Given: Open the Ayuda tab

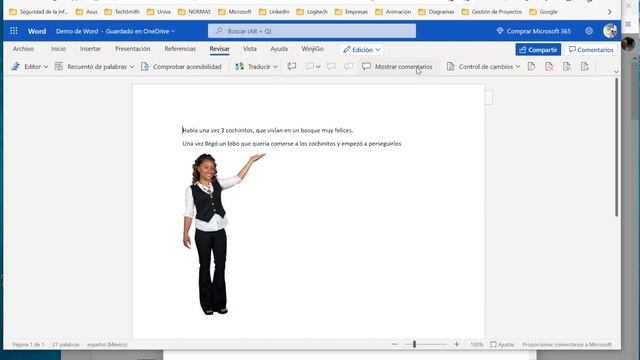Looking at the screenshot, I should pos(279,49).
